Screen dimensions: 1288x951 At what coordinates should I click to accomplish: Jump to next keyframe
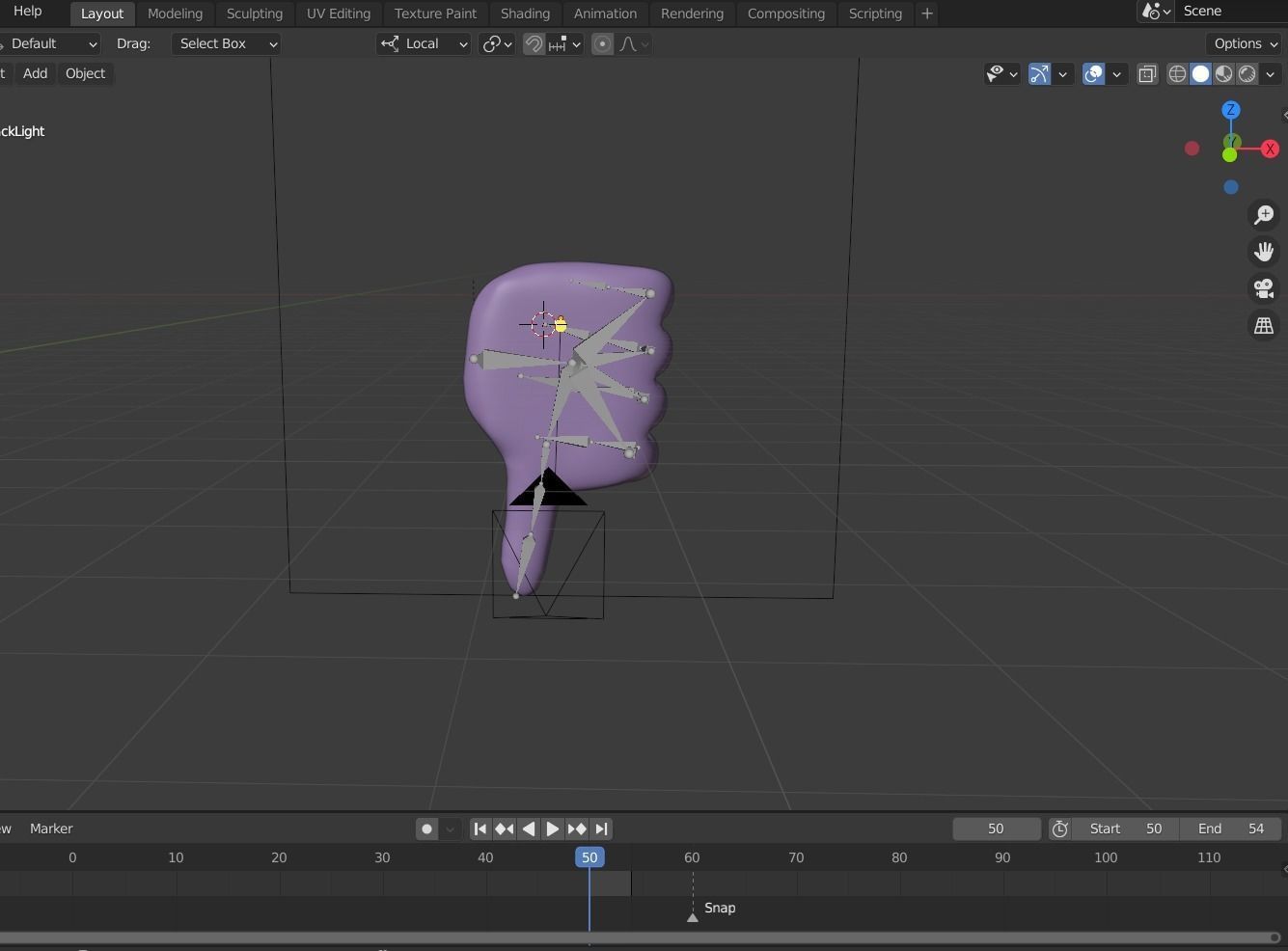point(577,829)
